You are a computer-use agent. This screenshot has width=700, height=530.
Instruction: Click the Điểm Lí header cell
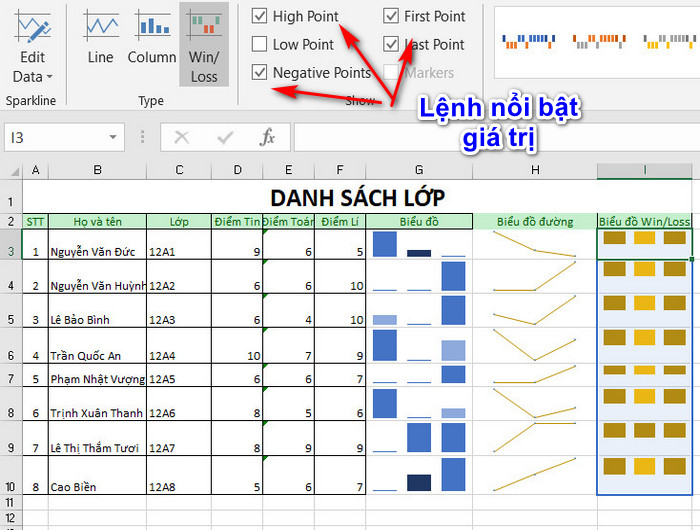click(340, 221)
